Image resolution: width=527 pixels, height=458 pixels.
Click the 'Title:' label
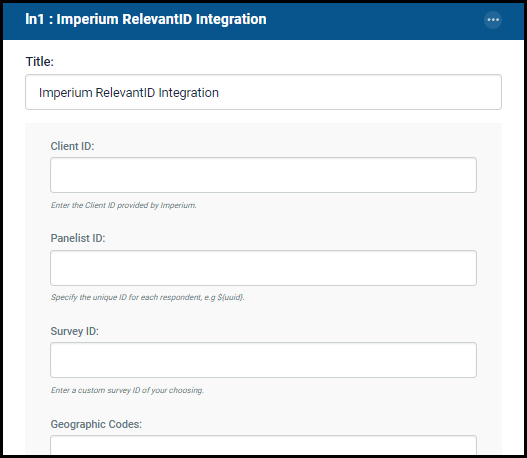pyautogui.click(x=40, y=61)
